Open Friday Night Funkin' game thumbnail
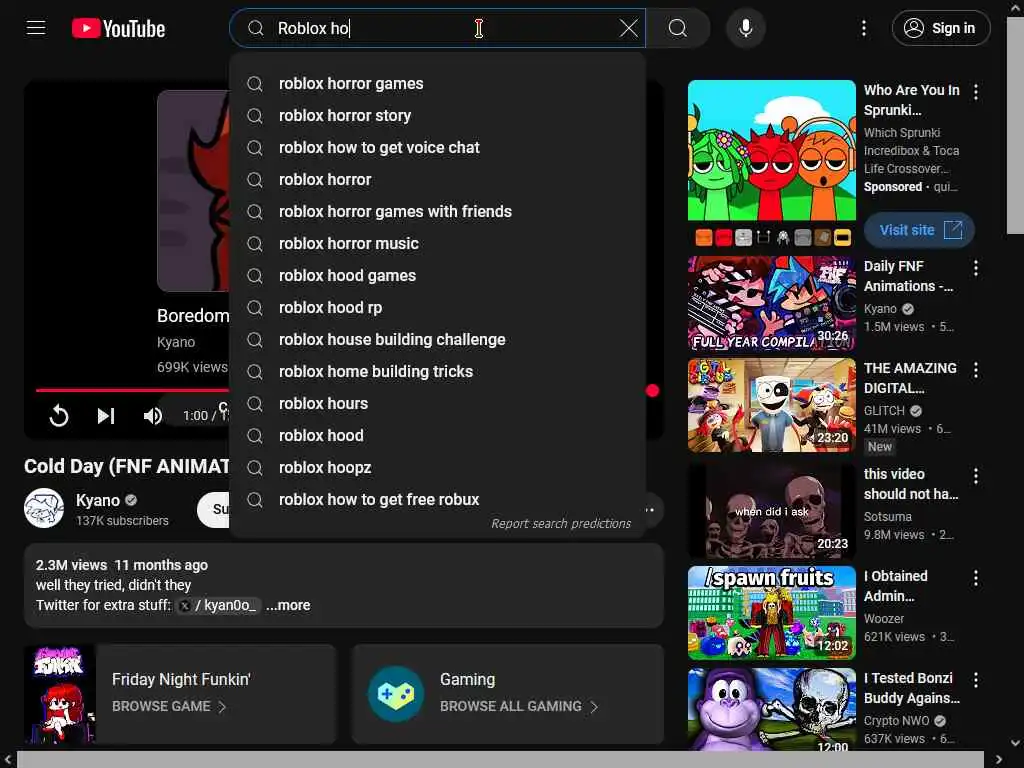 tap(60, 694)
